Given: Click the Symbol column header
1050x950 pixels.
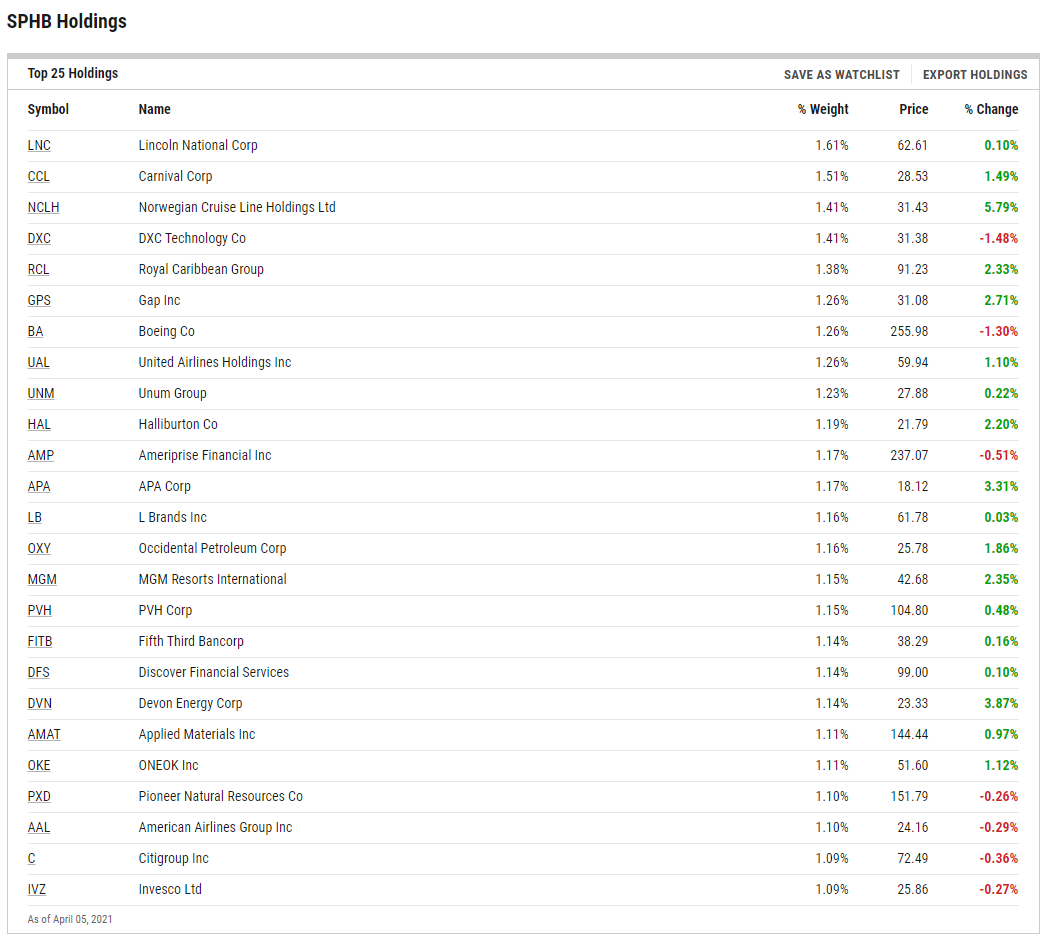Looking at the screenshot, I should tap(48, 109).
